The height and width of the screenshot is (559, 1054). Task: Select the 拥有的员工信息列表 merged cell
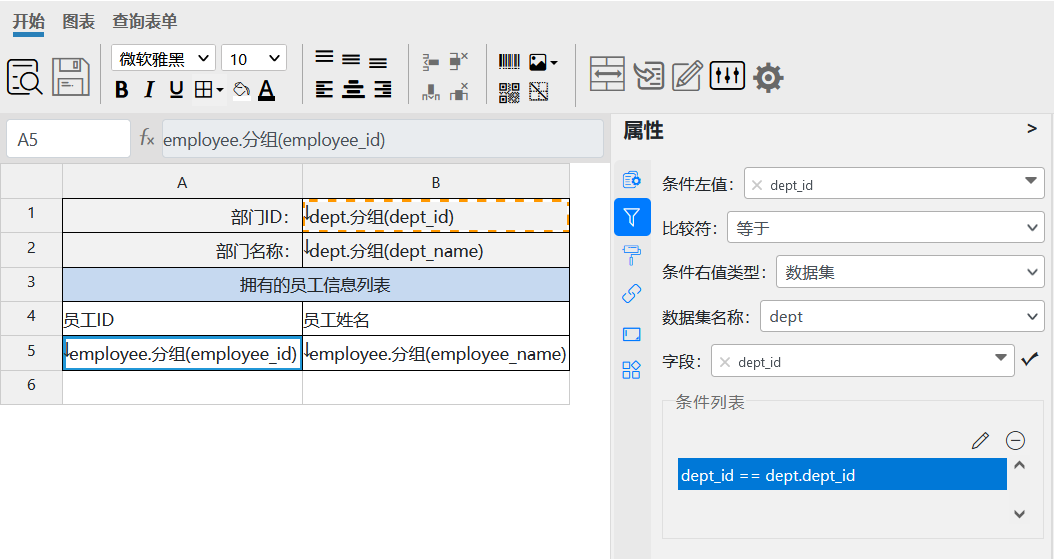(316, 285)
